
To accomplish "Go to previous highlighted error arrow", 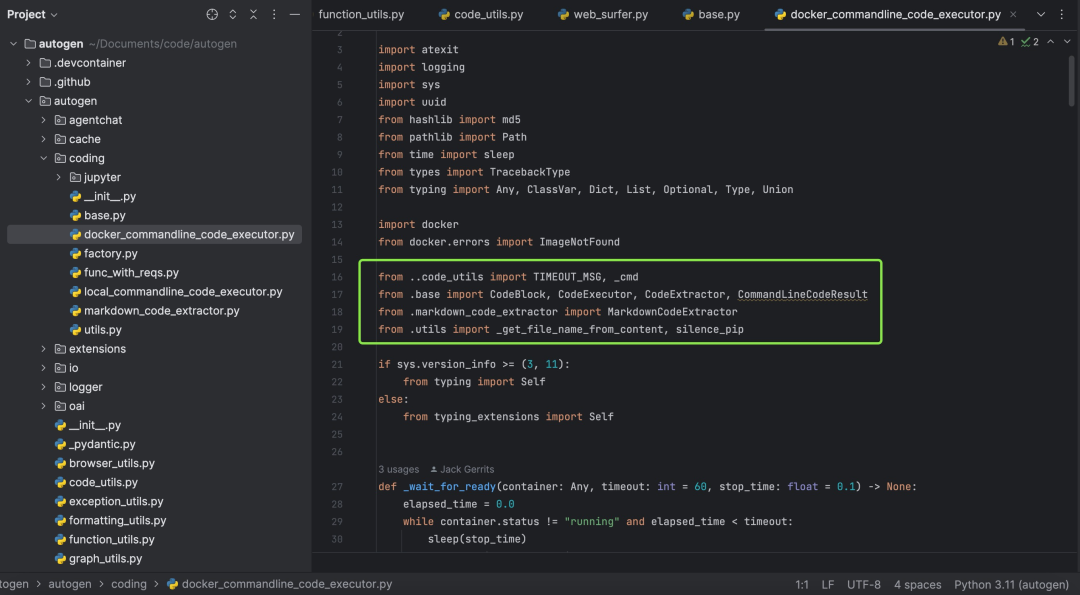I will tap(1051, 42).
